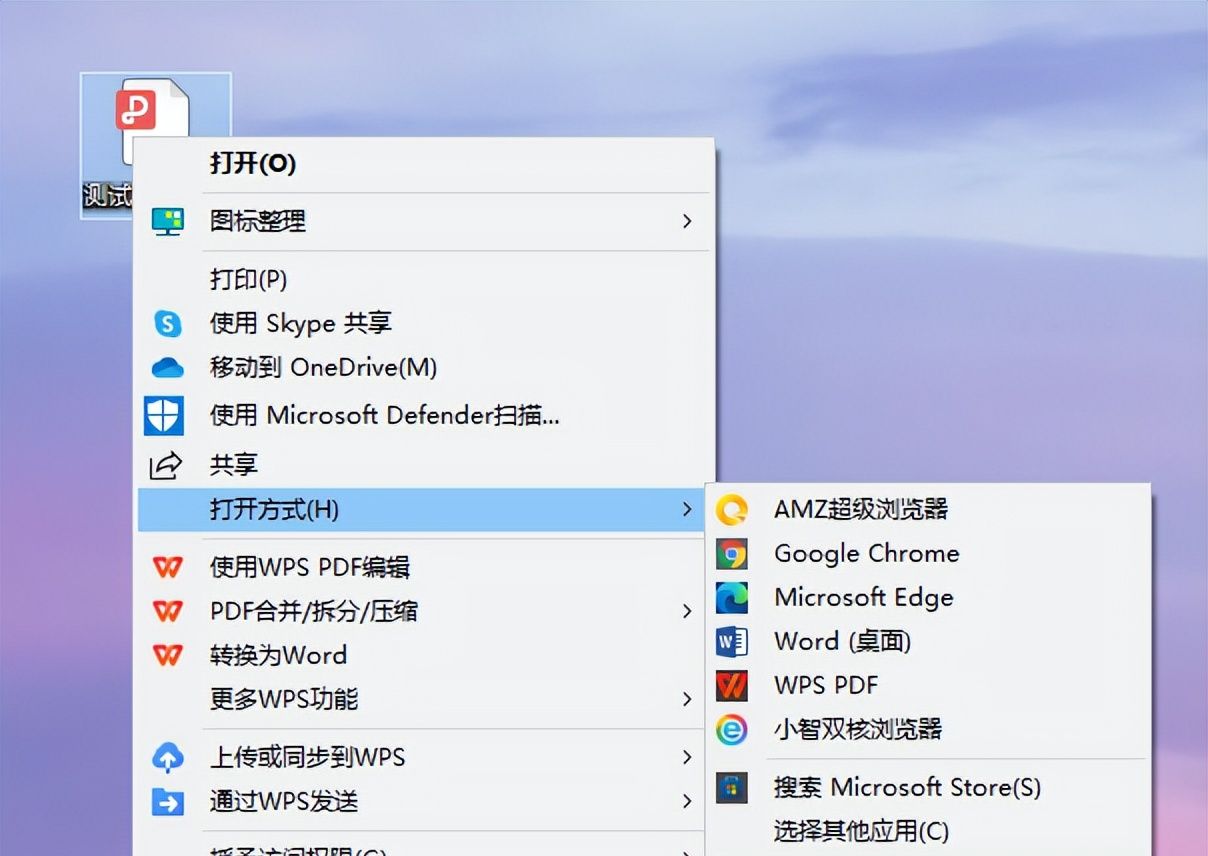Screen dimensions: 1208x856
Task: Expand 更多WPS功能 submenu arrow
Action: pyautogui.click(x=687, y=699)
